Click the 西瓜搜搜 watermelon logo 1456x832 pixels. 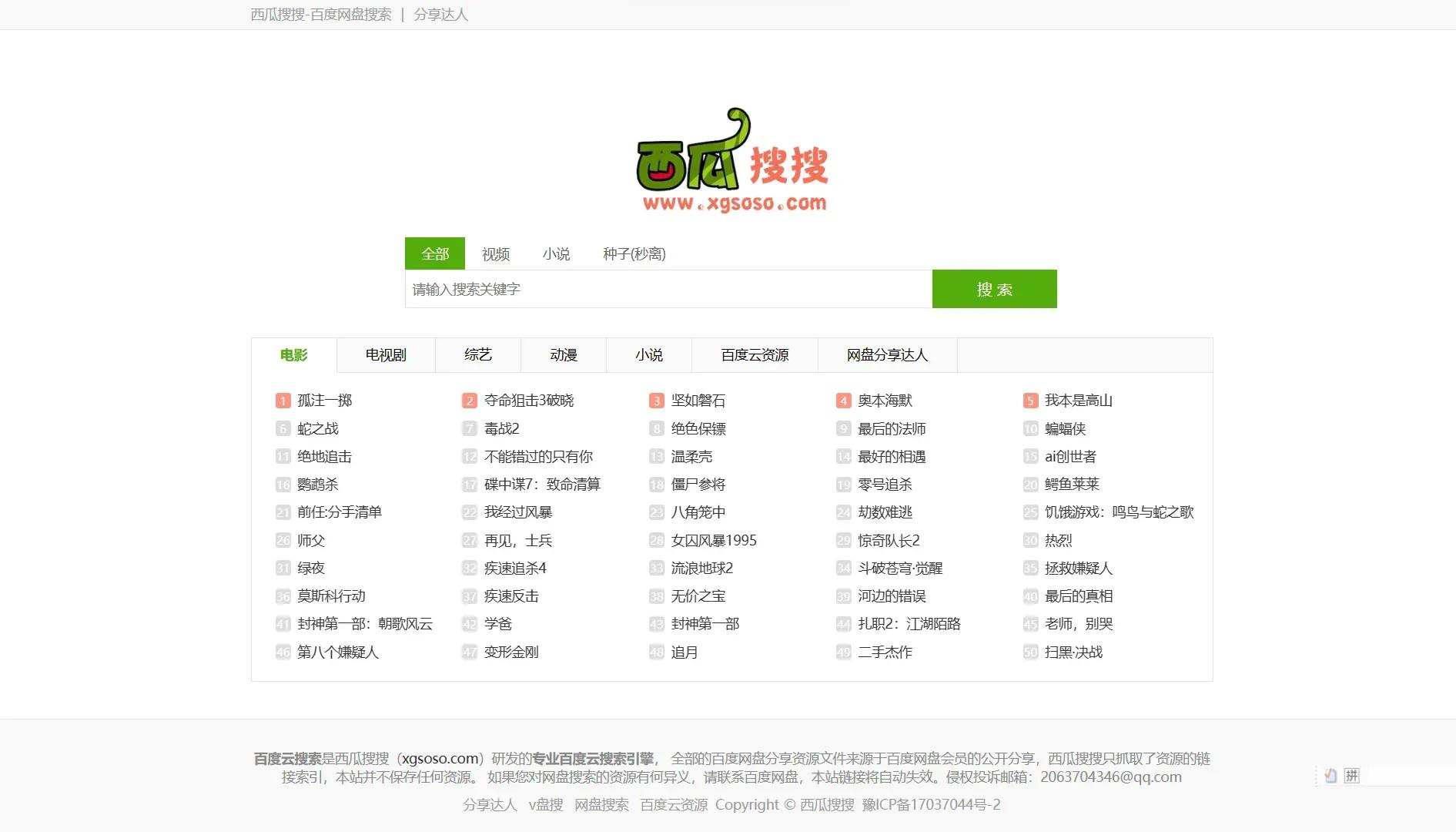click(731, 162)
